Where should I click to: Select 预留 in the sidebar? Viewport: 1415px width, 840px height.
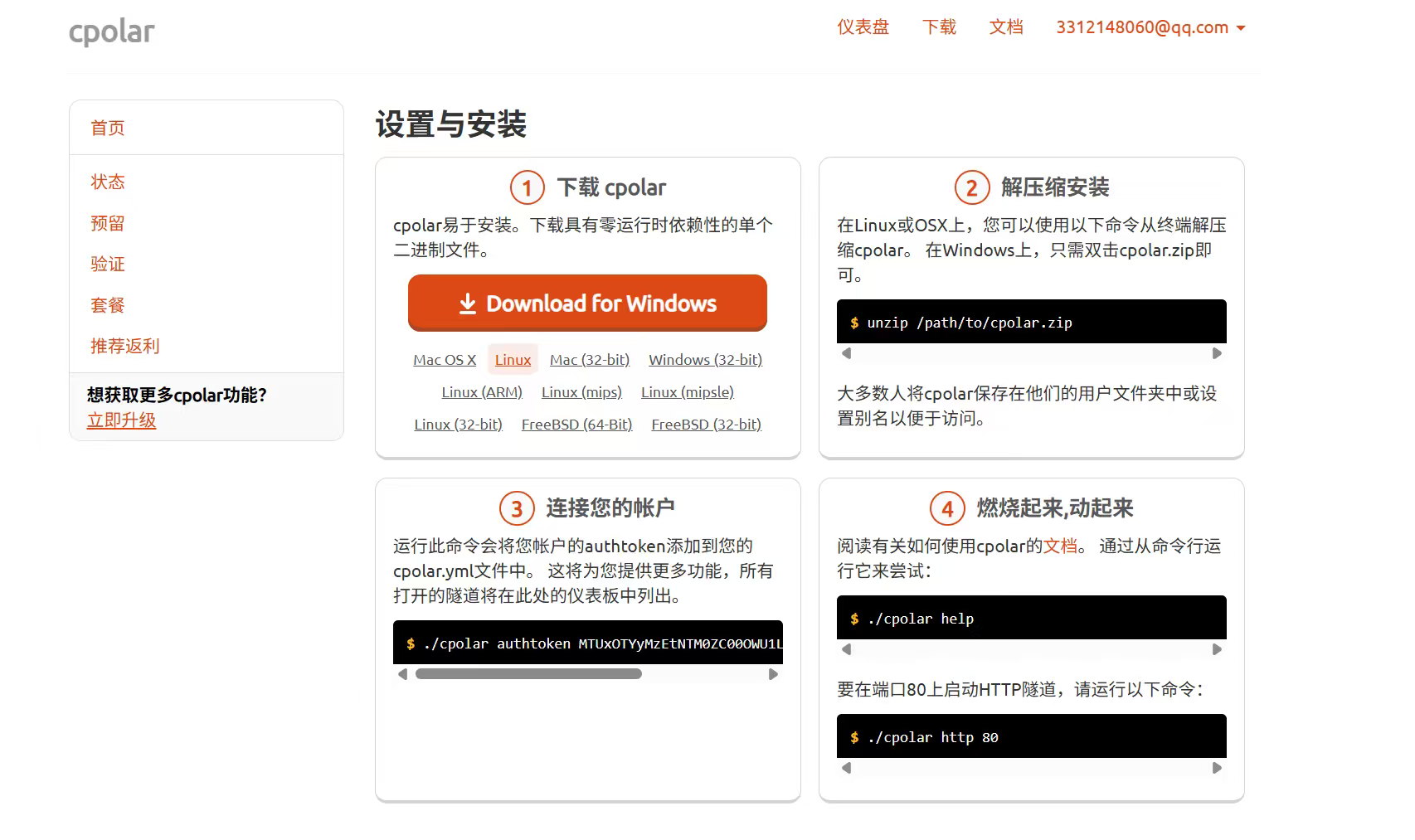click(x=108, y=223)
